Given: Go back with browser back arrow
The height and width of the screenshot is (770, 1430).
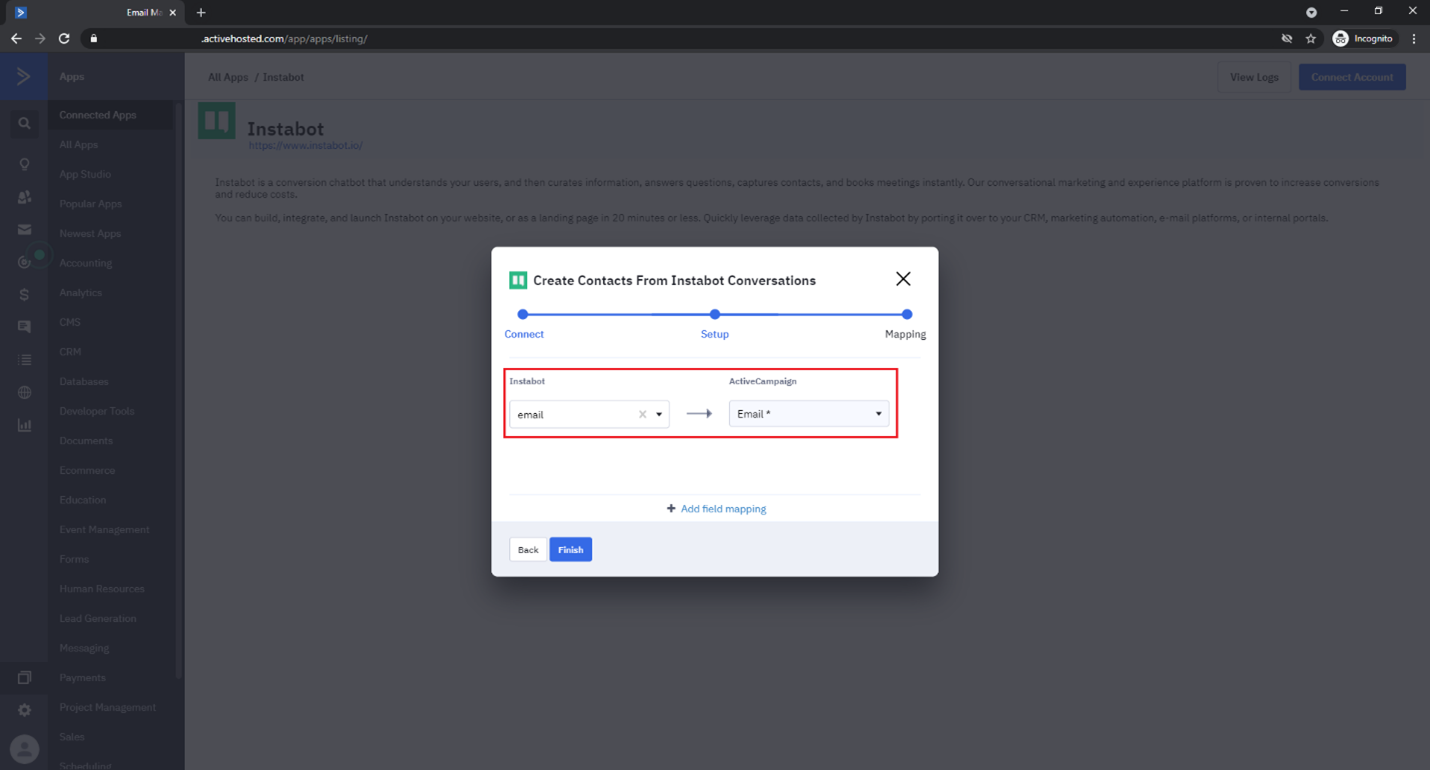Looking at the screenshot, I should pyautogui.click(x=16, y=39).
